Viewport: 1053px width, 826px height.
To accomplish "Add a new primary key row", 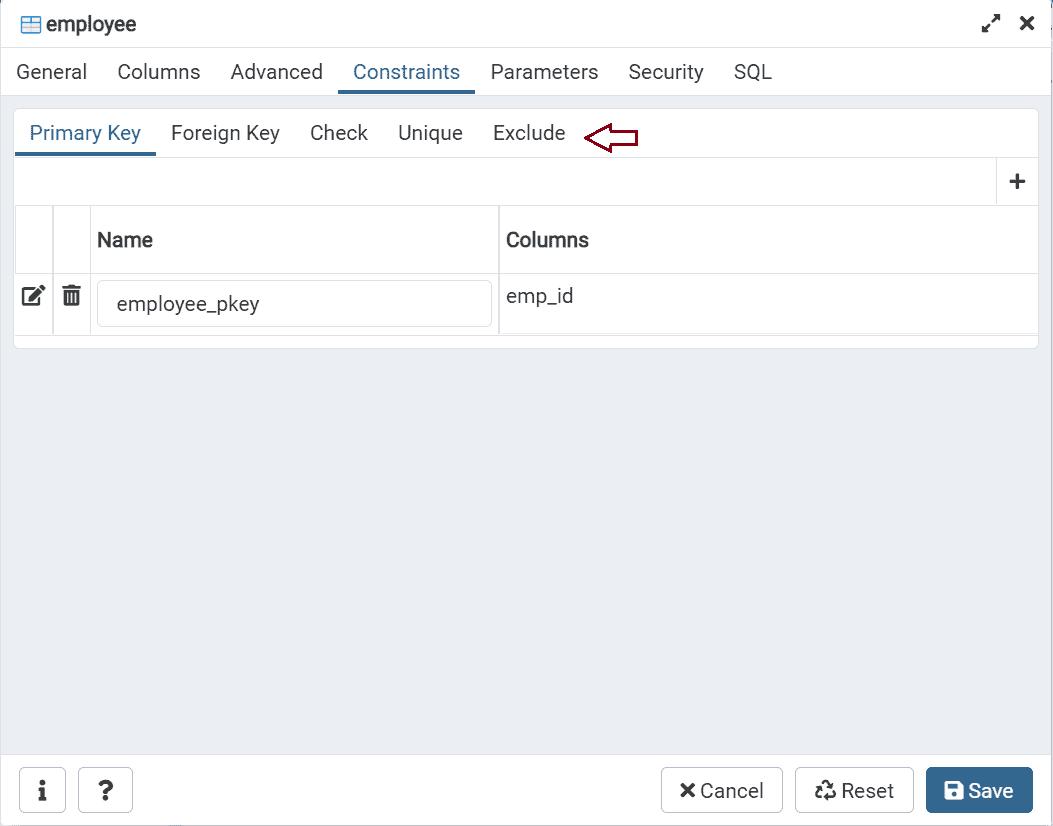I will pyautogui.click(x=1017, y=182).
